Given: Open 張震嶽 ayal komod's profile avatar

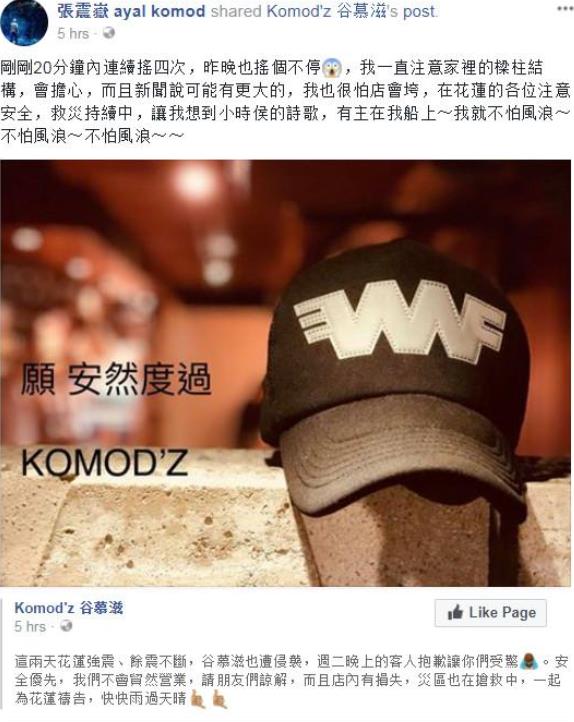Looking at the screenshot, I should 24,23.
